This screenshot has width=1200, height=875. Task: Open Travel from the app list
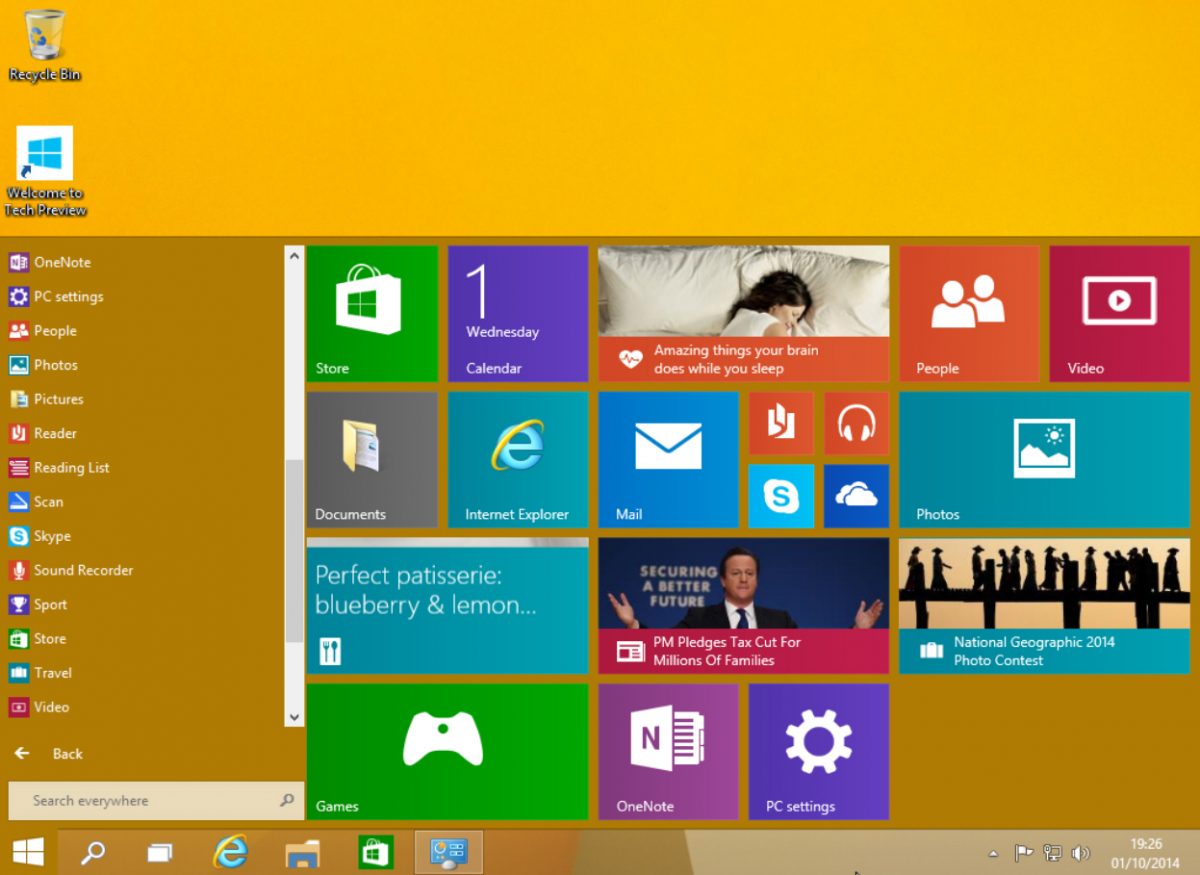point(52,672)
